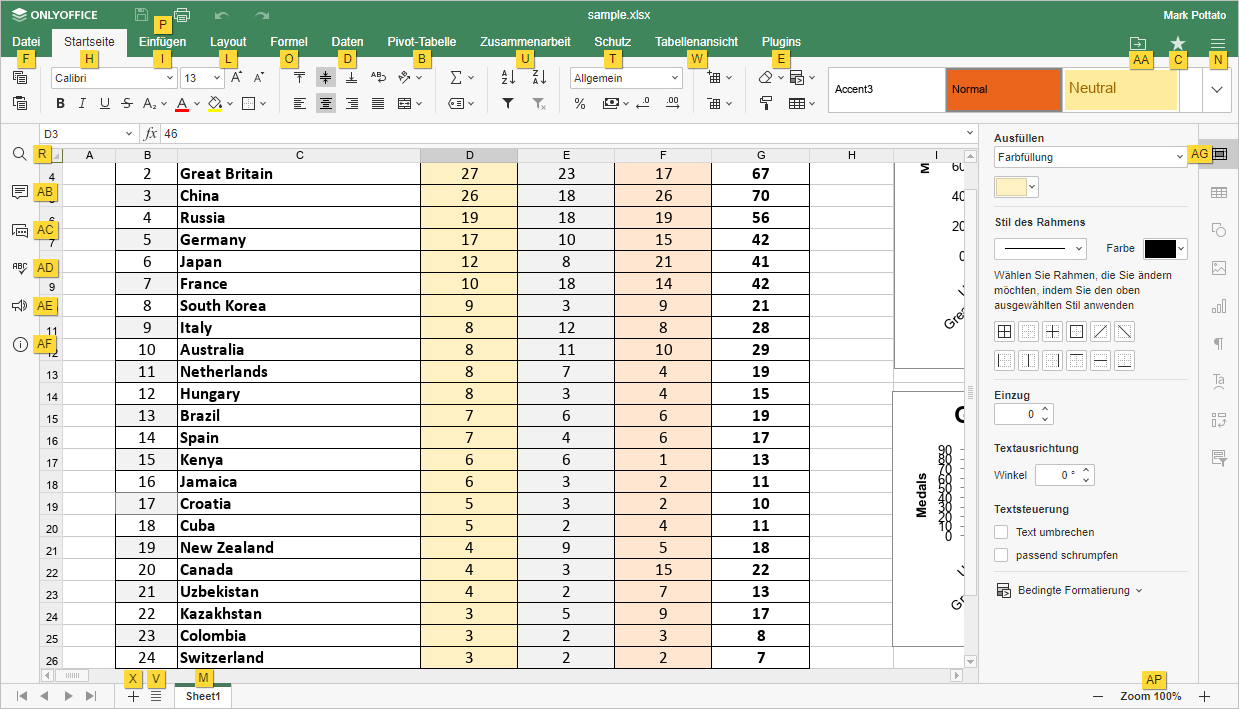Check the 'passend schrumpfen' option
Screen dimensions: 1239x709
coord(1001,554)
